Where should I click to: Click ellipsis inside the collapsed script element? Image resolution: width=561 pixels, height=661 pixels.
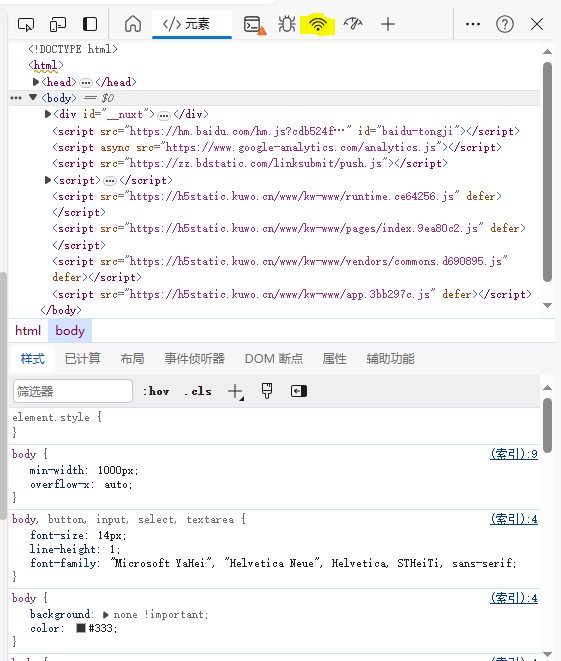pos(110,181)
